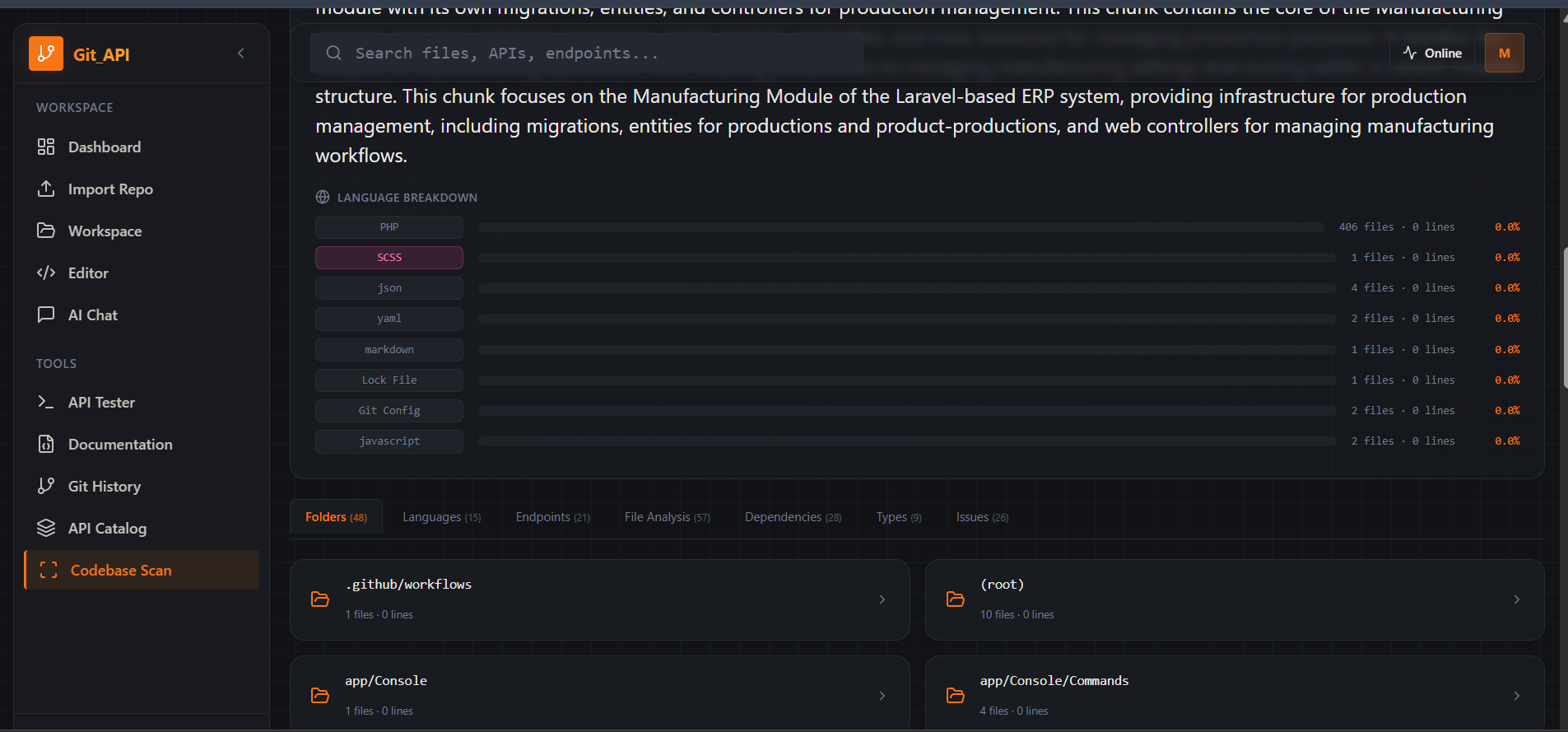Click the app/Console folder icon
Viewport: 1568px width, 732px height.
pos(320,696)
